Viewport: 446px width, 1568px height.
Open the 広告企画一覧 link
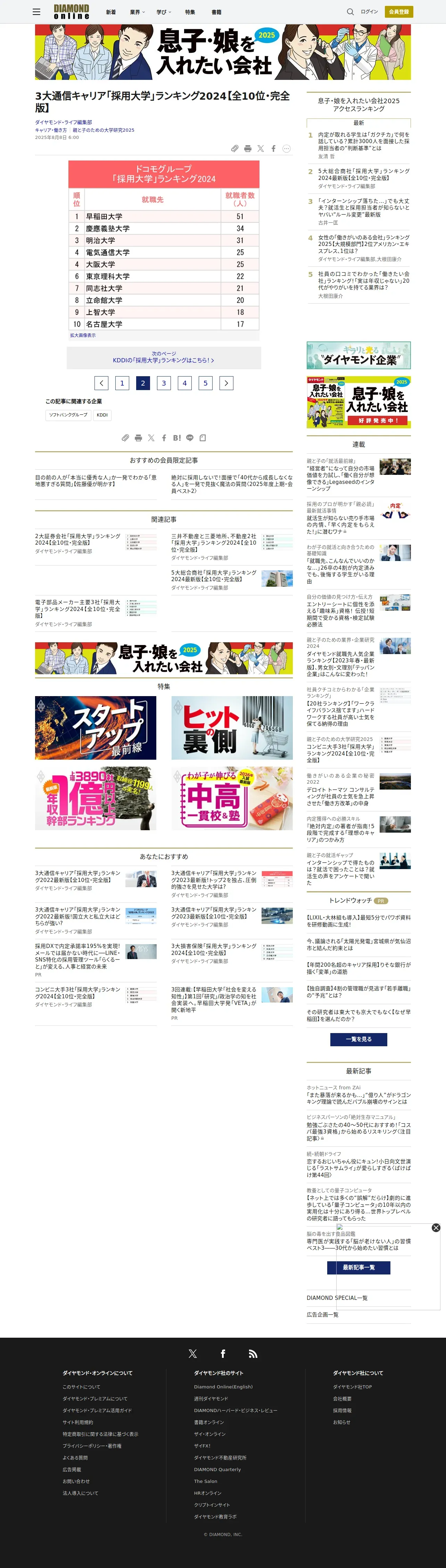coord(322,1315)
